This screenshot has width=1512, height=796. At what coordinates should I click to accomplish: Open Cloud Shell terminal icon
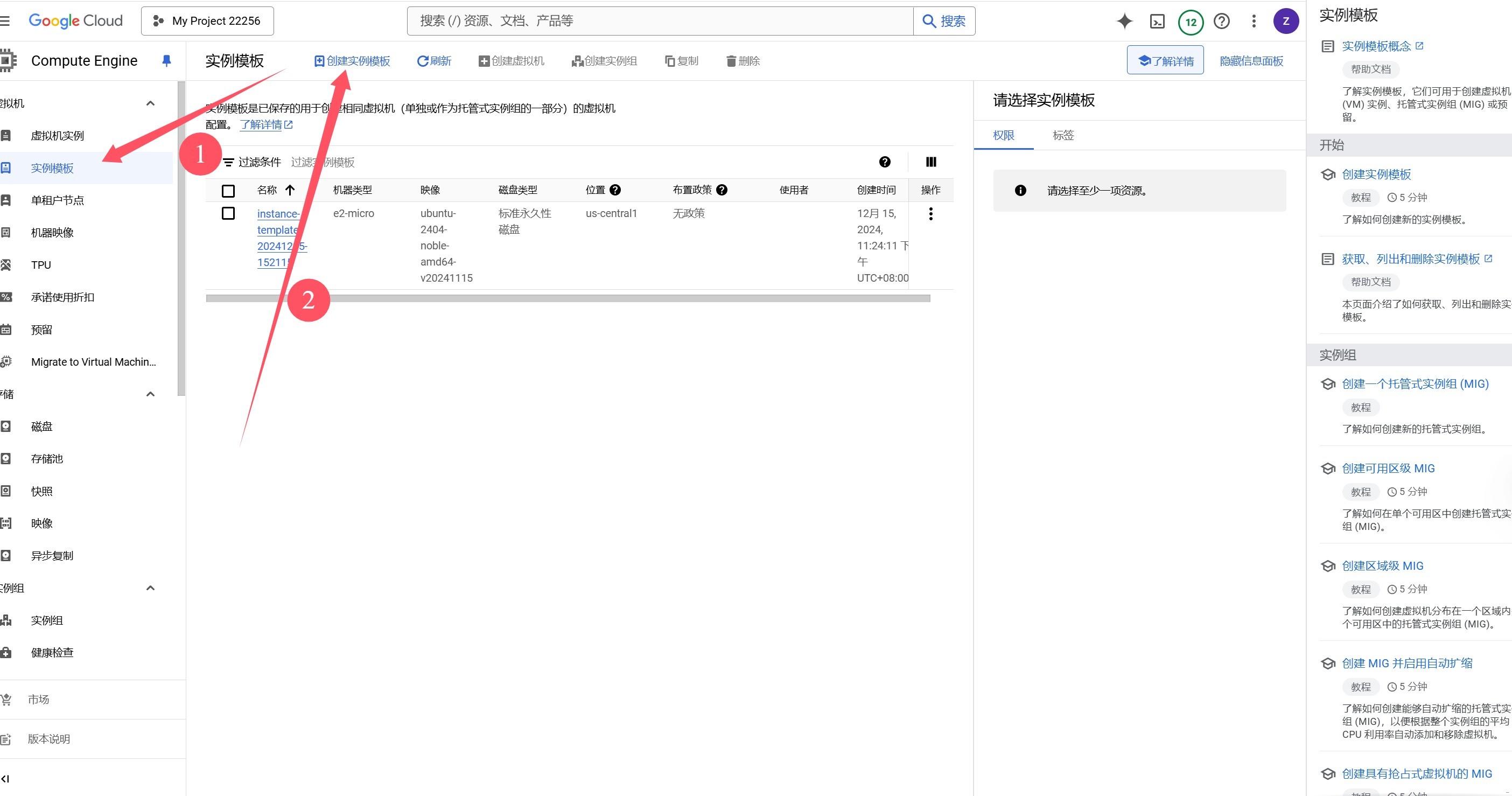coord(1157,22)
